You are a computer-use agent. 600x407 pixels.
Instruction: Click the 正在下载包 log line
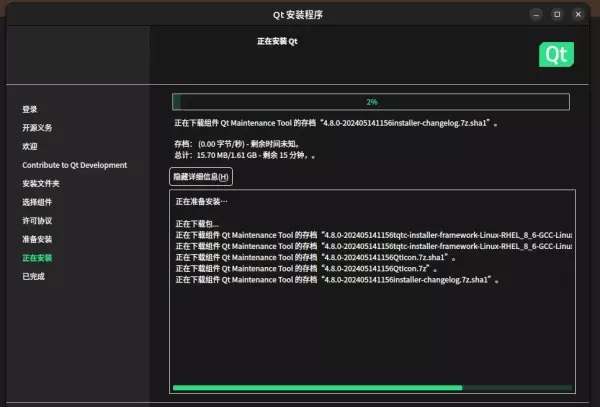197,224
